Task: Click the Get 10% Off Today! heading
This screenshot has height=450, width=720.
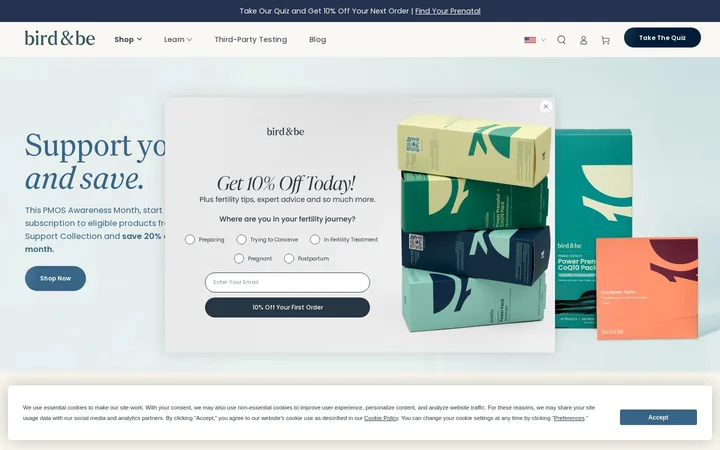Action: pyautogui.click(x=286, y=183)
